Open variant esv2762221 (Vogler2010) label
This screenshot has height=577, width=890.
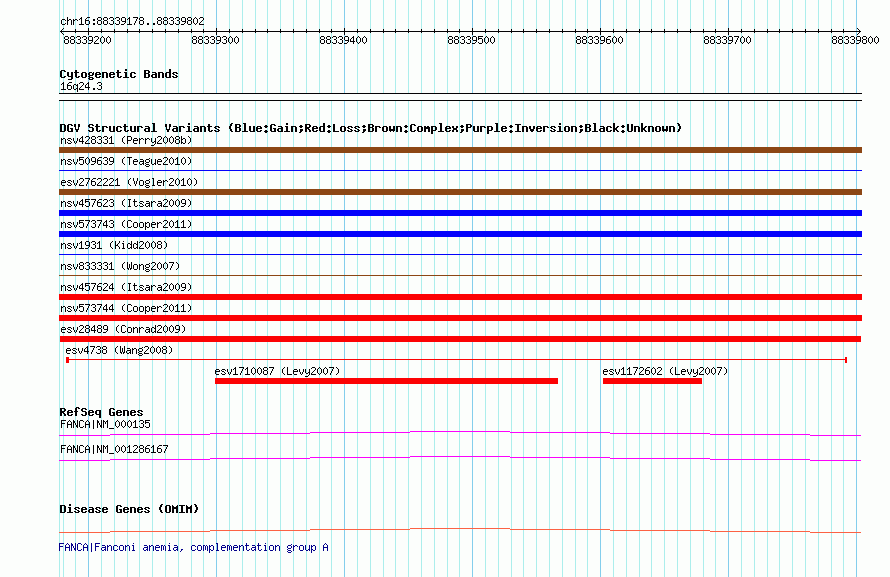129,182
